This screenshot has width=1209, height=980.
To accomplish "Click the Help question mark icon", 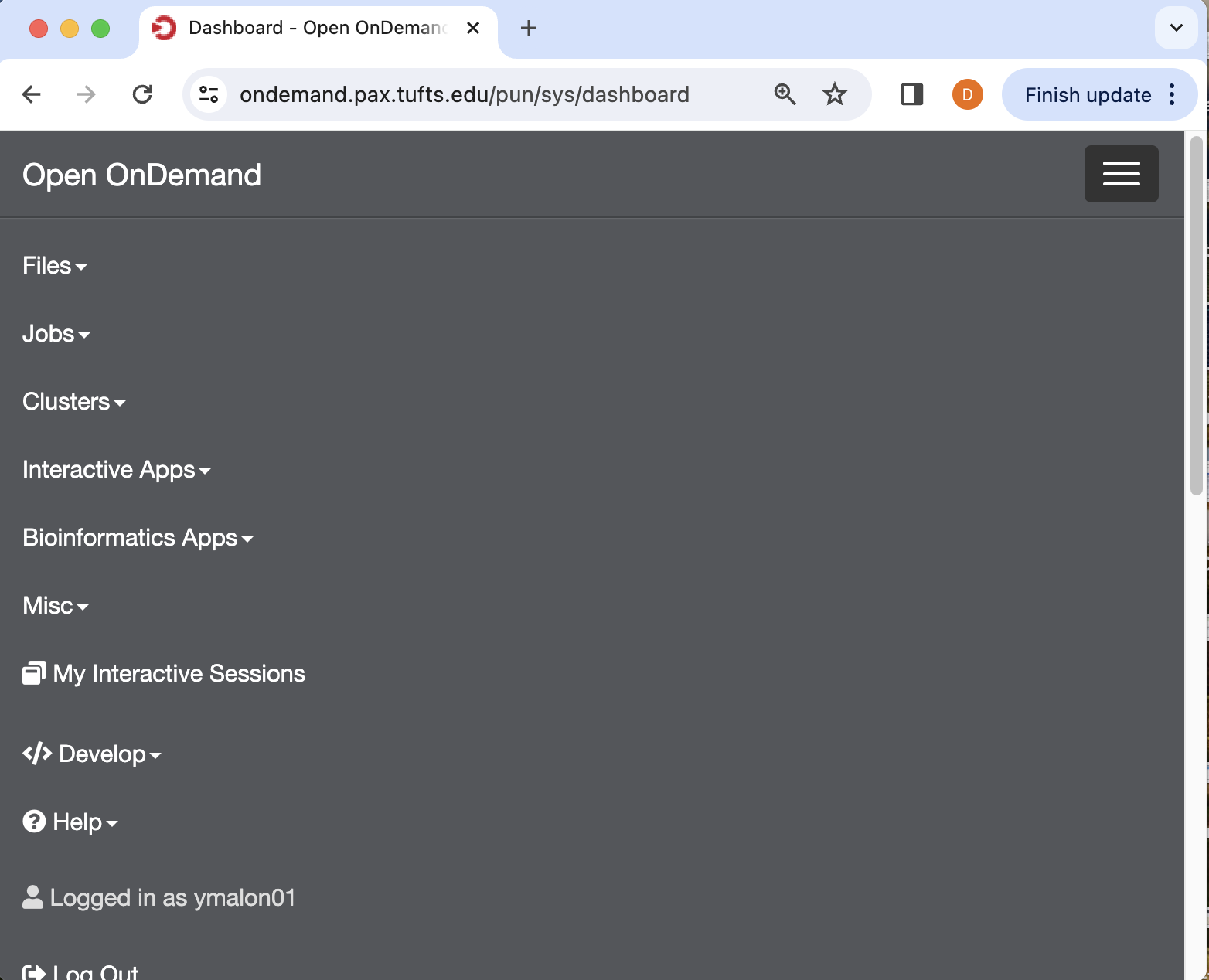I will pos(34,821).
